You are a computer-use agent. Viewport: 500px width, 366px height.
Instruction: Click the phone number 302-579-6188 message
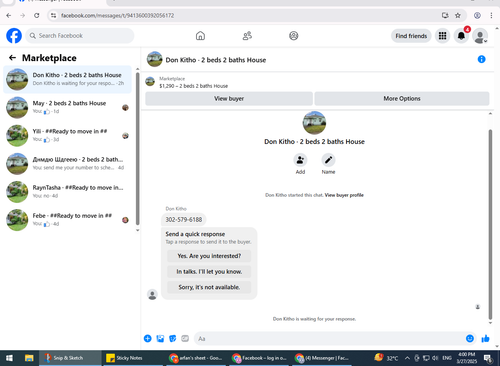184,220
